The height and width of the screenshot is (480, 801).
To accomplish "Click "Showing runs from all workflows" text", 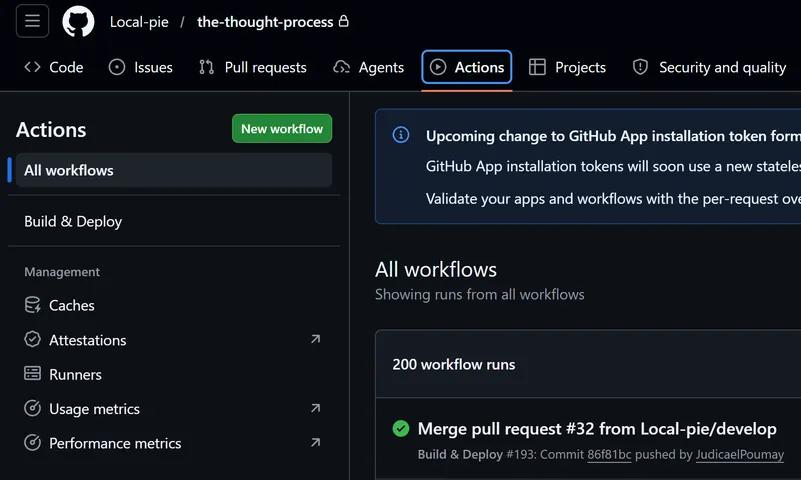I will tap(480, 294).
